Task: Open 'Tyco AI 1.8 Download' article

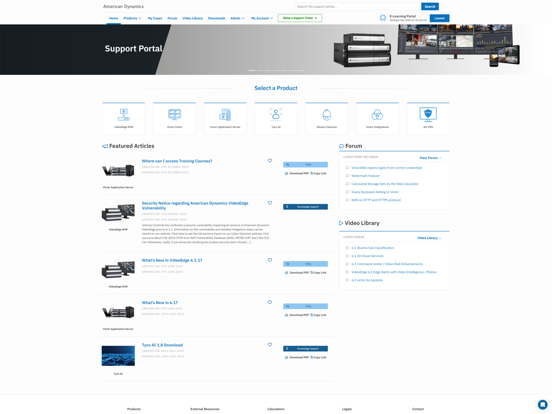Action: (162, 345)
